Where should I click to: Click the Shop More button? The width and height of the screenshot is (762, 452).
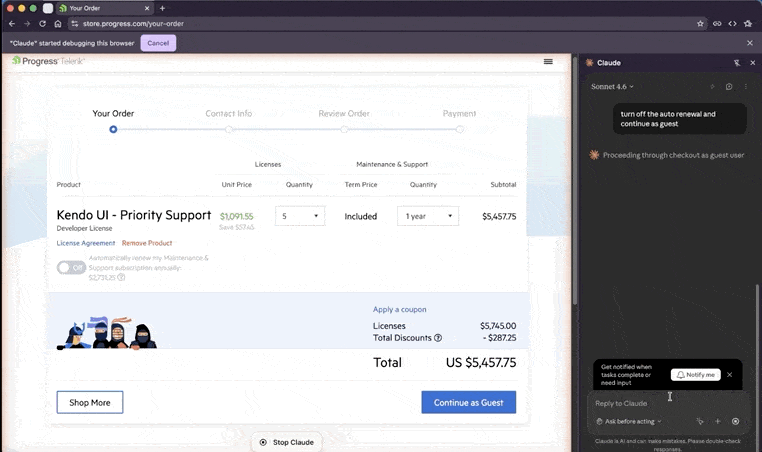[90, 402]
